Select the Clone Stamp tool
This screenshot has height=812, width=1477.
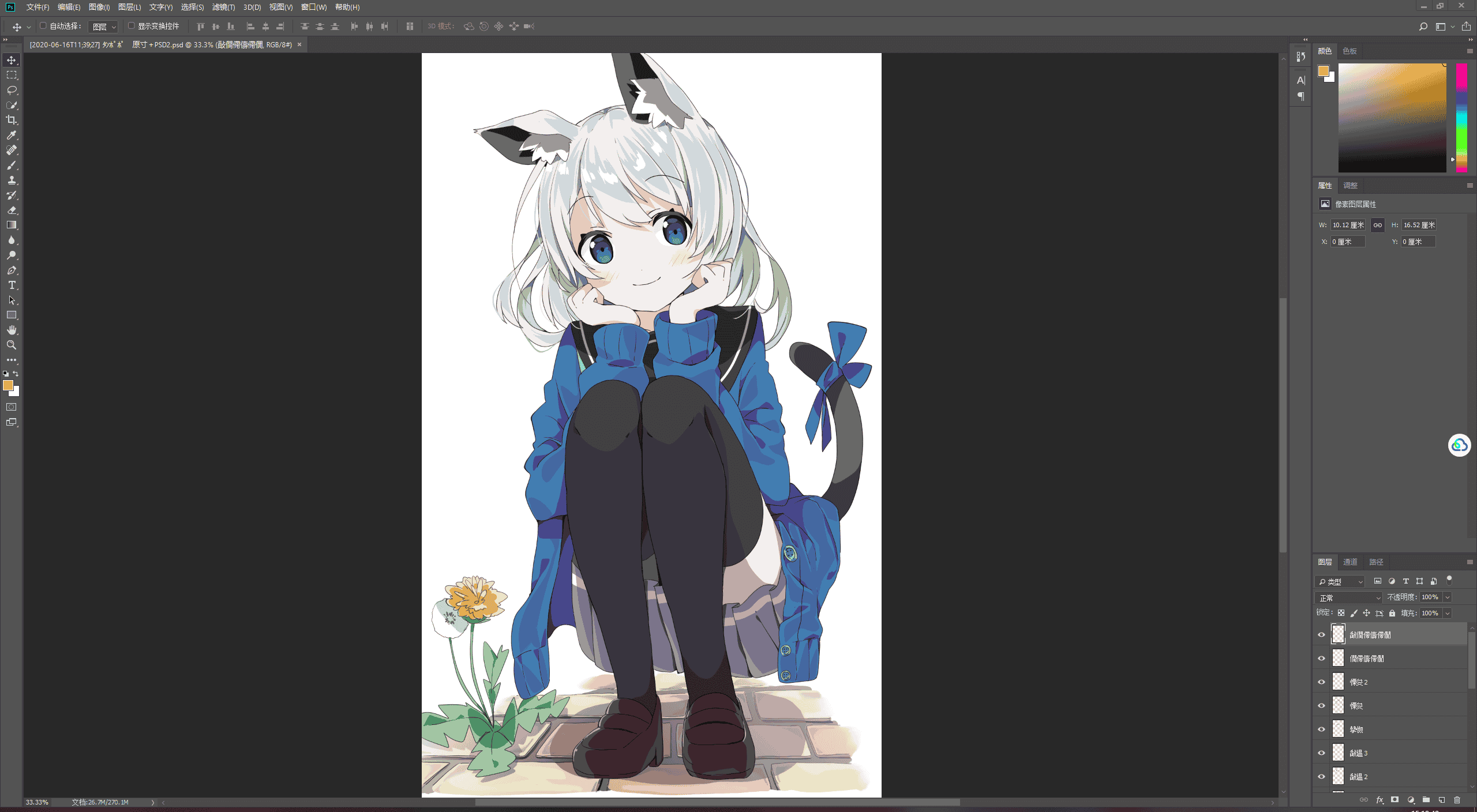(x=12, y=180)
